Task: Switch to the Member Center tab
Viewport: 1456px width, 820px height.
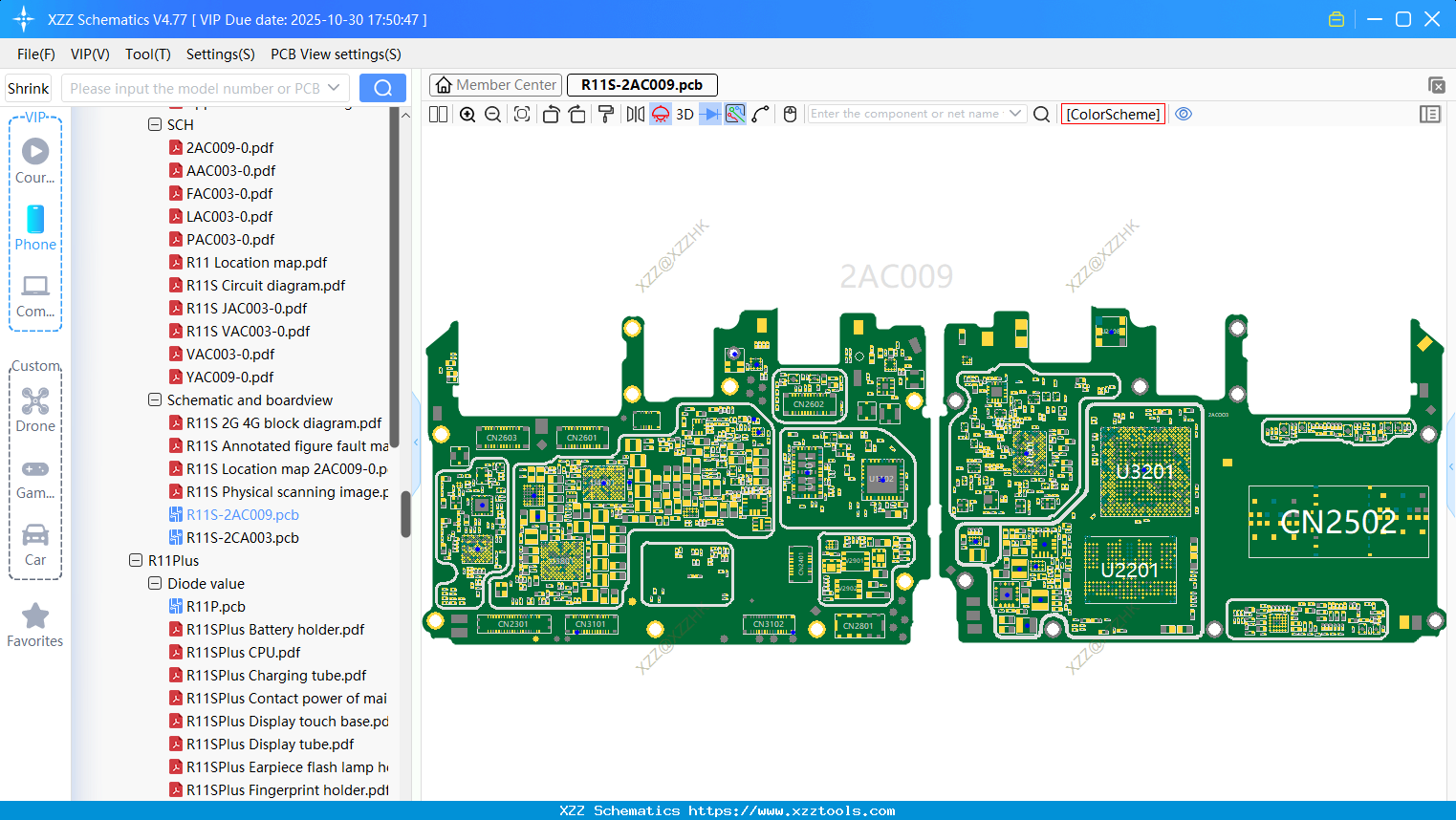Action: [x=495, y=84]
